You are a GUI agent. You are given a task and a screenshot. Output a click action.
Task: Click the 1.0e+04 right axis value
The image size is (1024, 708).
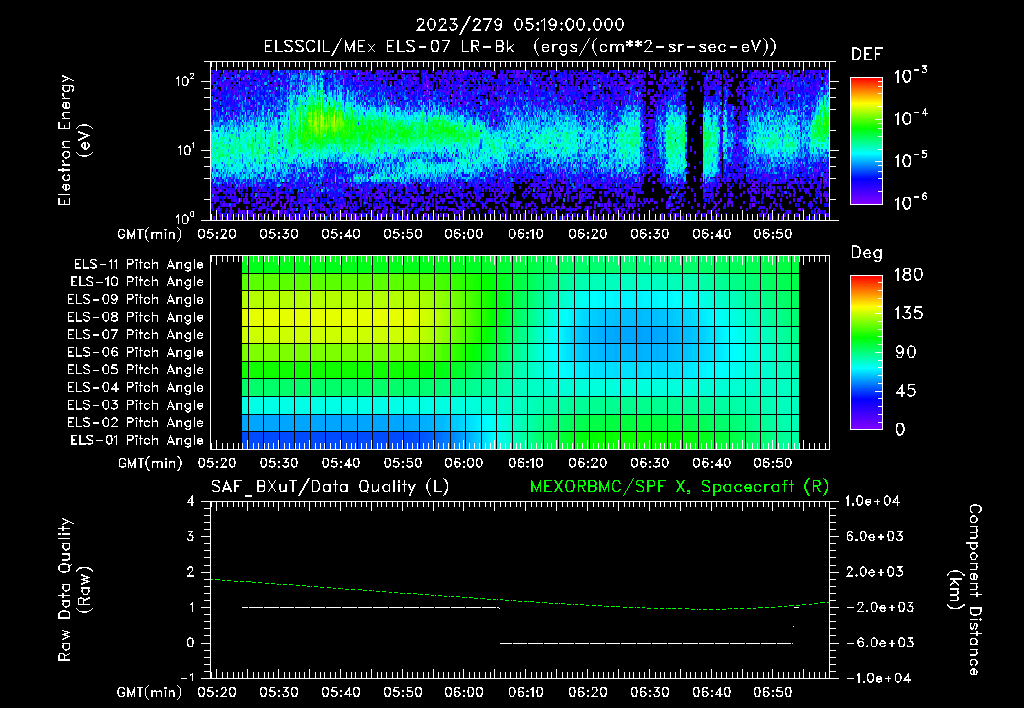[872, 501]
